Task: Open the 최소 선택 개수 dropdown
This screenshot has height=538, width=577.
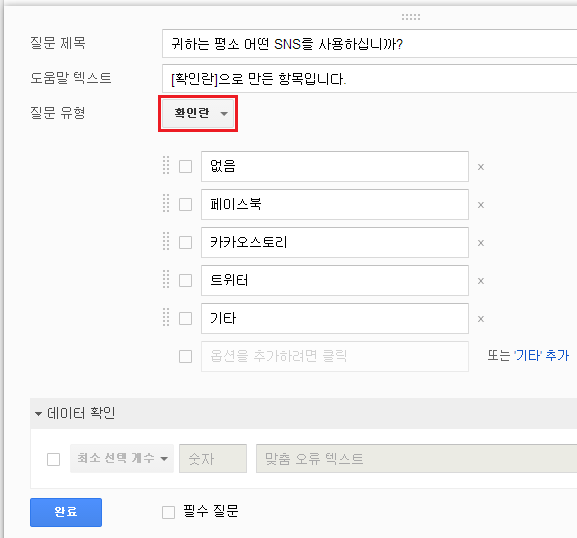Action: point(122,458)
